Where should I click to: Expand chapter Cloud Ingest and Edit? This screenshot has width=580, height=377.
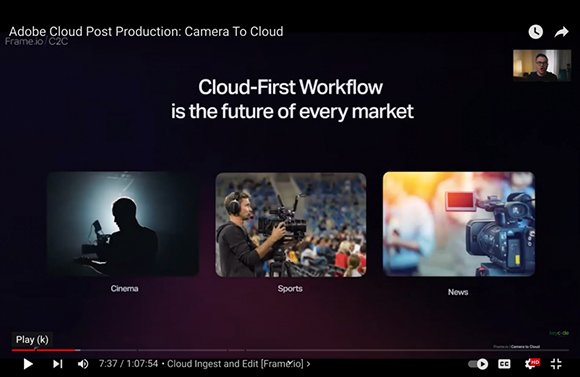click(235, 364)
